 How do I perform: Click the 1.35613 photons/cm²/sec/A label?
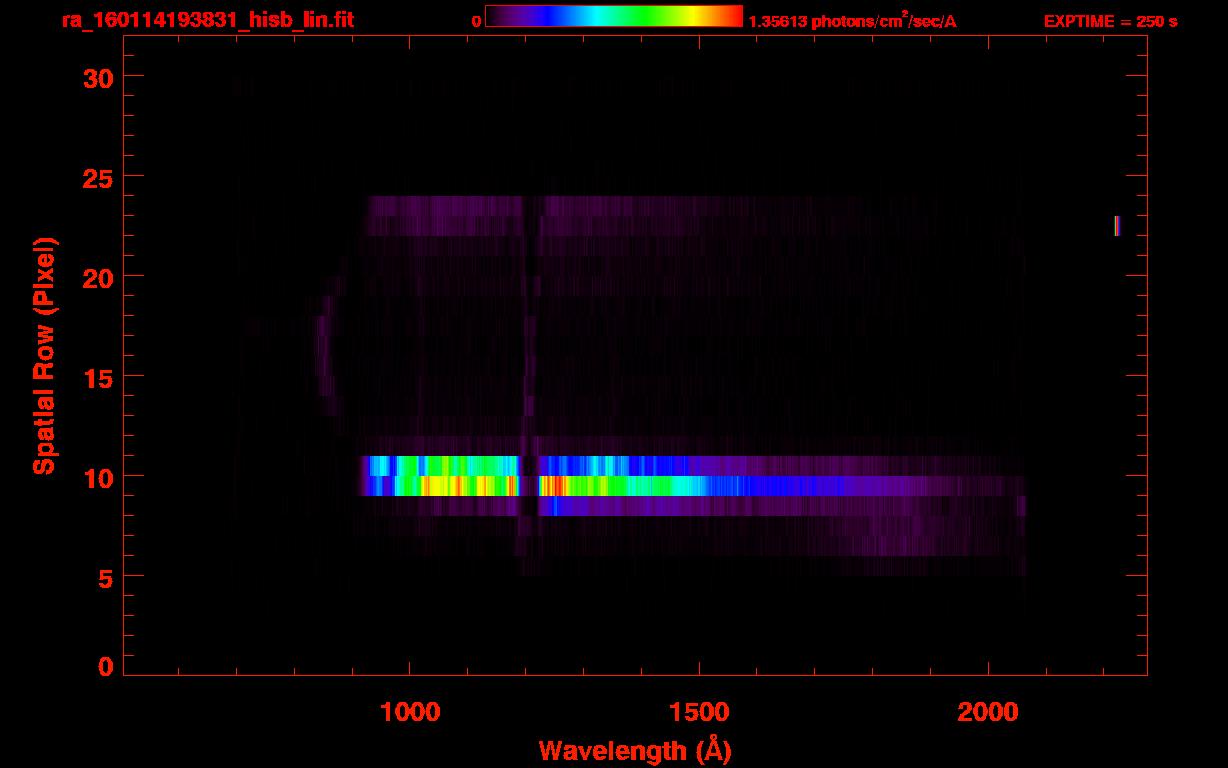[x=853, y=21]
